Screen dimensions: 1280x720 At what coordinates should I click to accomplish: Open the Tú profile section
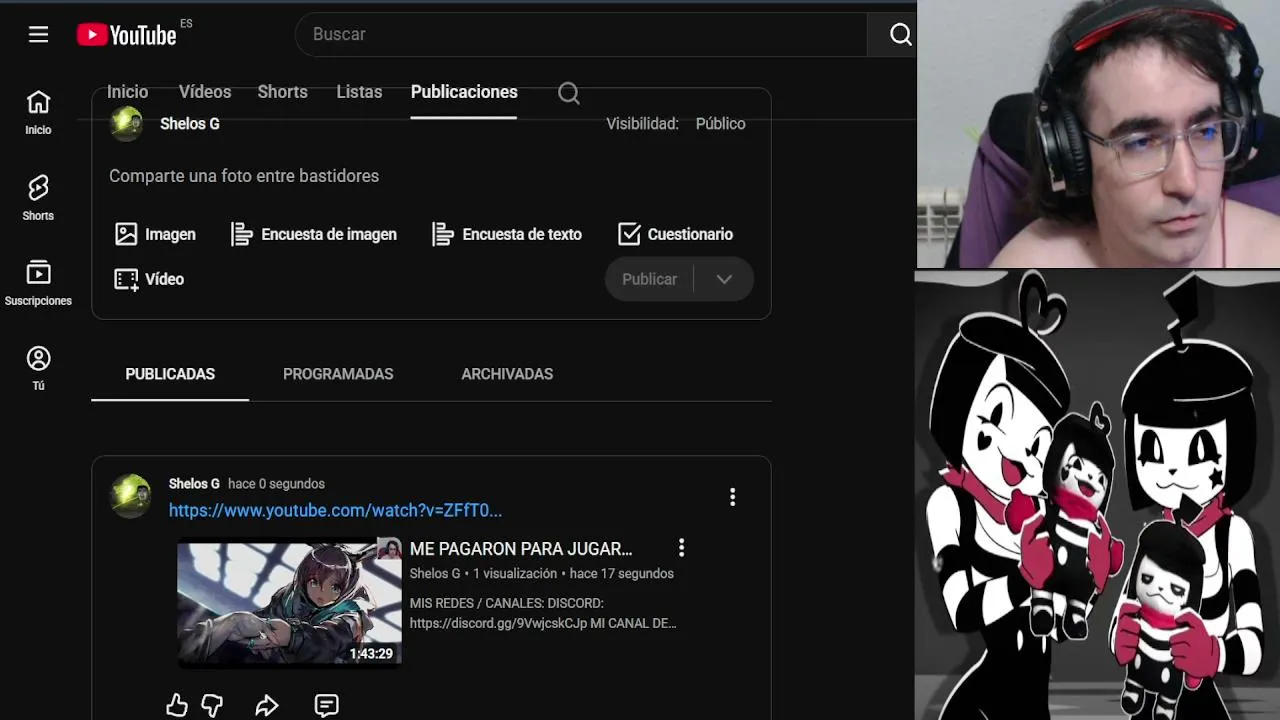38,368
